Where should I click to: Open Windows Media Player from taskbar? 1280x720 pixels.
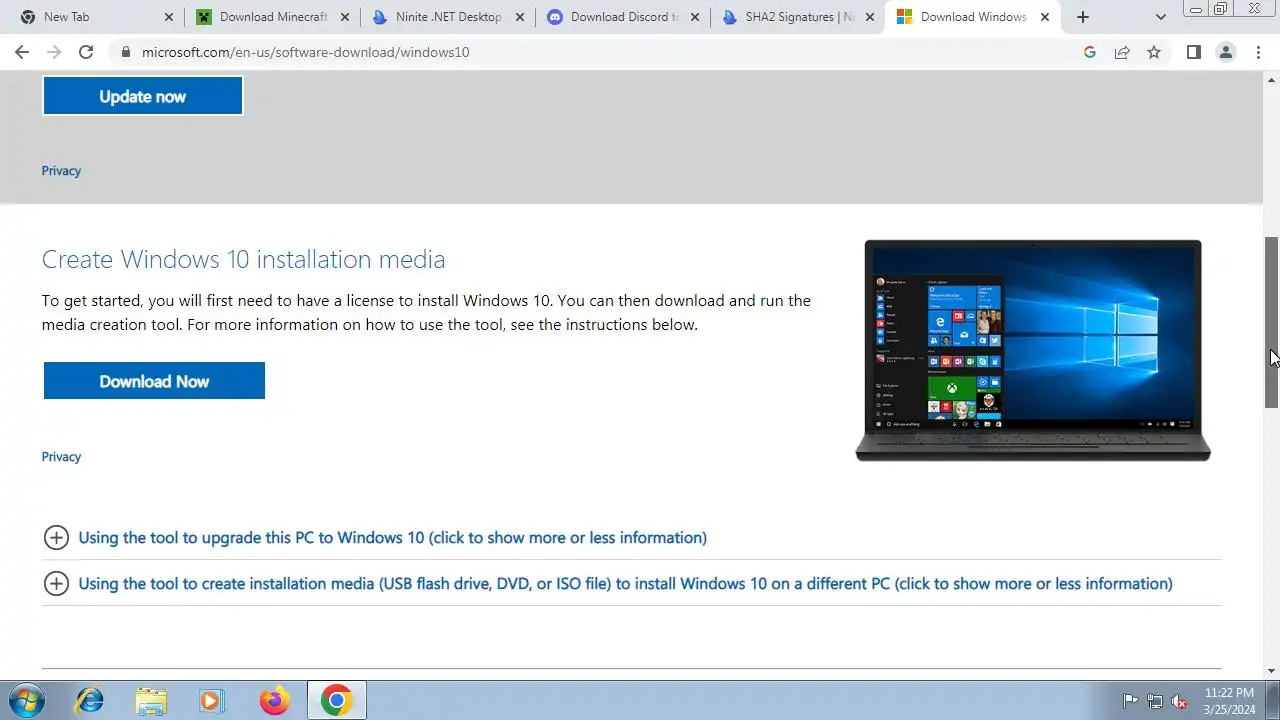click(212, 701)
